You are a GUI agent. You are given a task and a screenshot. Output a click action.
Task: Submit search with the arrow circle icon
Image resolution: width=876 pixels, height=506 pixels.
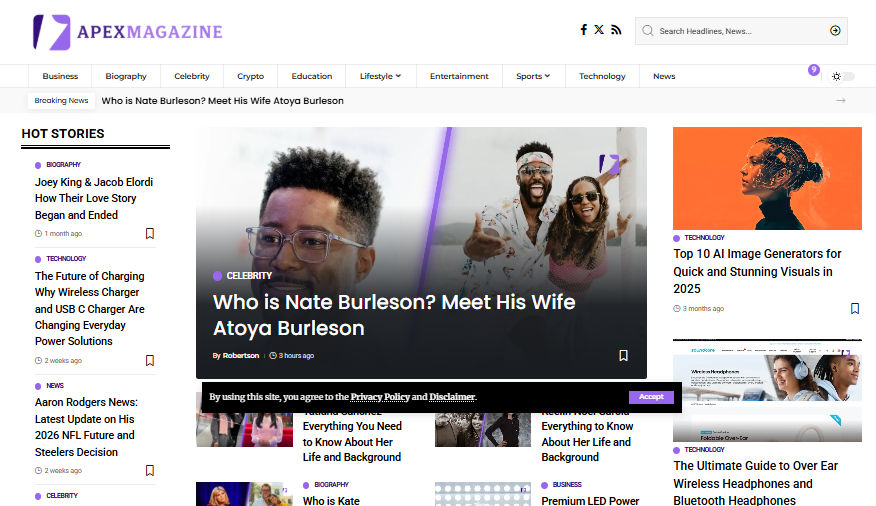tap(835, 31)
